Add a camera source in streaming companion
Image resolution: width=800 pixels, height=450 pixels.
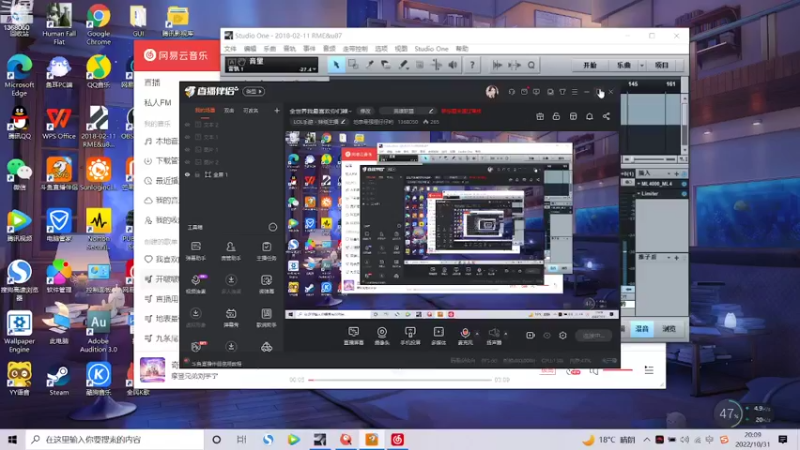(x=382, y=336)
